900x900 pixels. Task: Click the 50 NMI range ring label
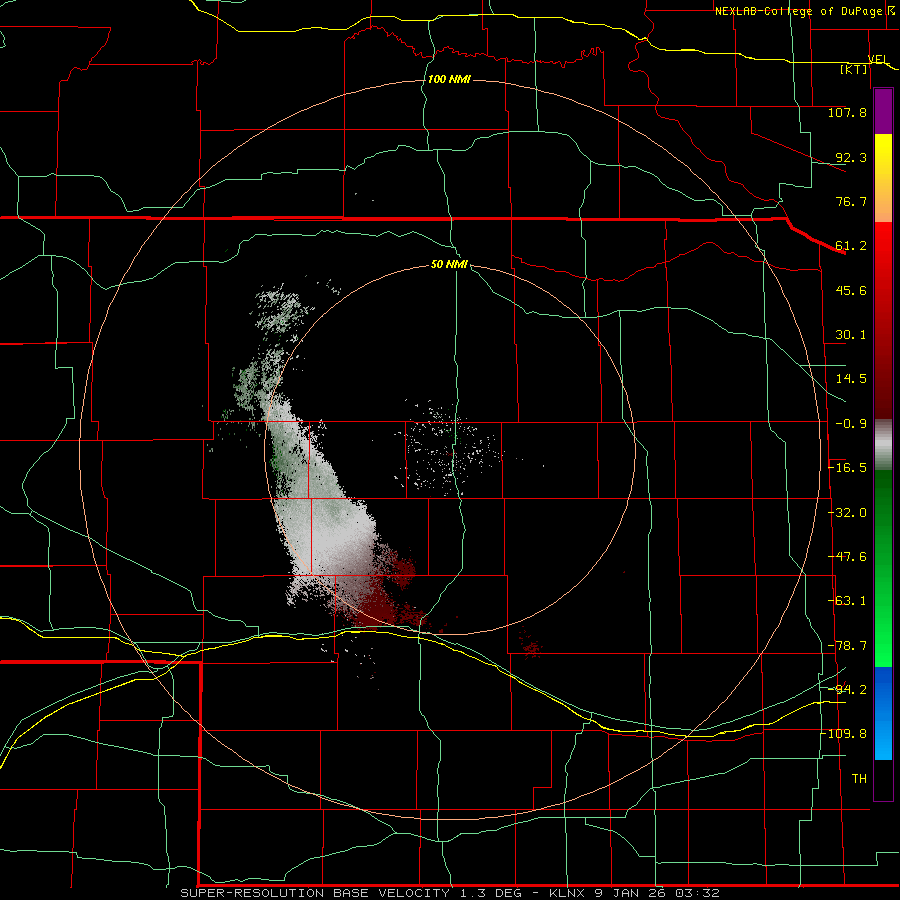[449, 265]
